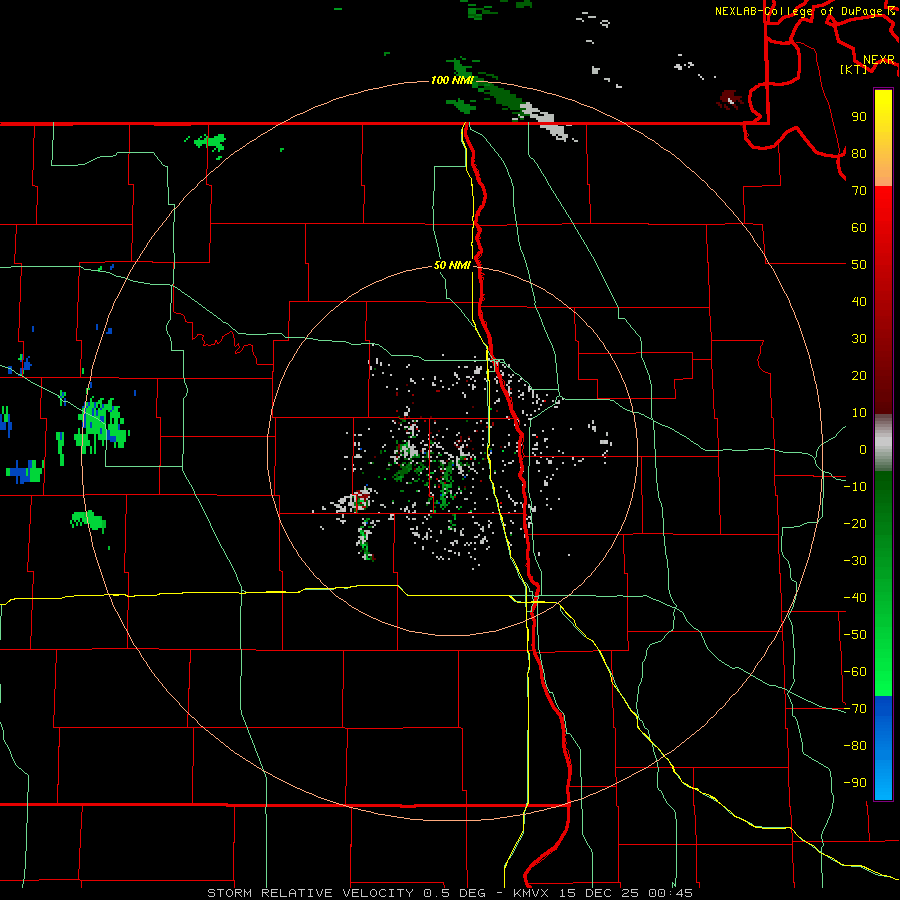Click the 50 NMI range ring label
The height and width of the screenshot is (900, 900).
click(x=452, y=265)
